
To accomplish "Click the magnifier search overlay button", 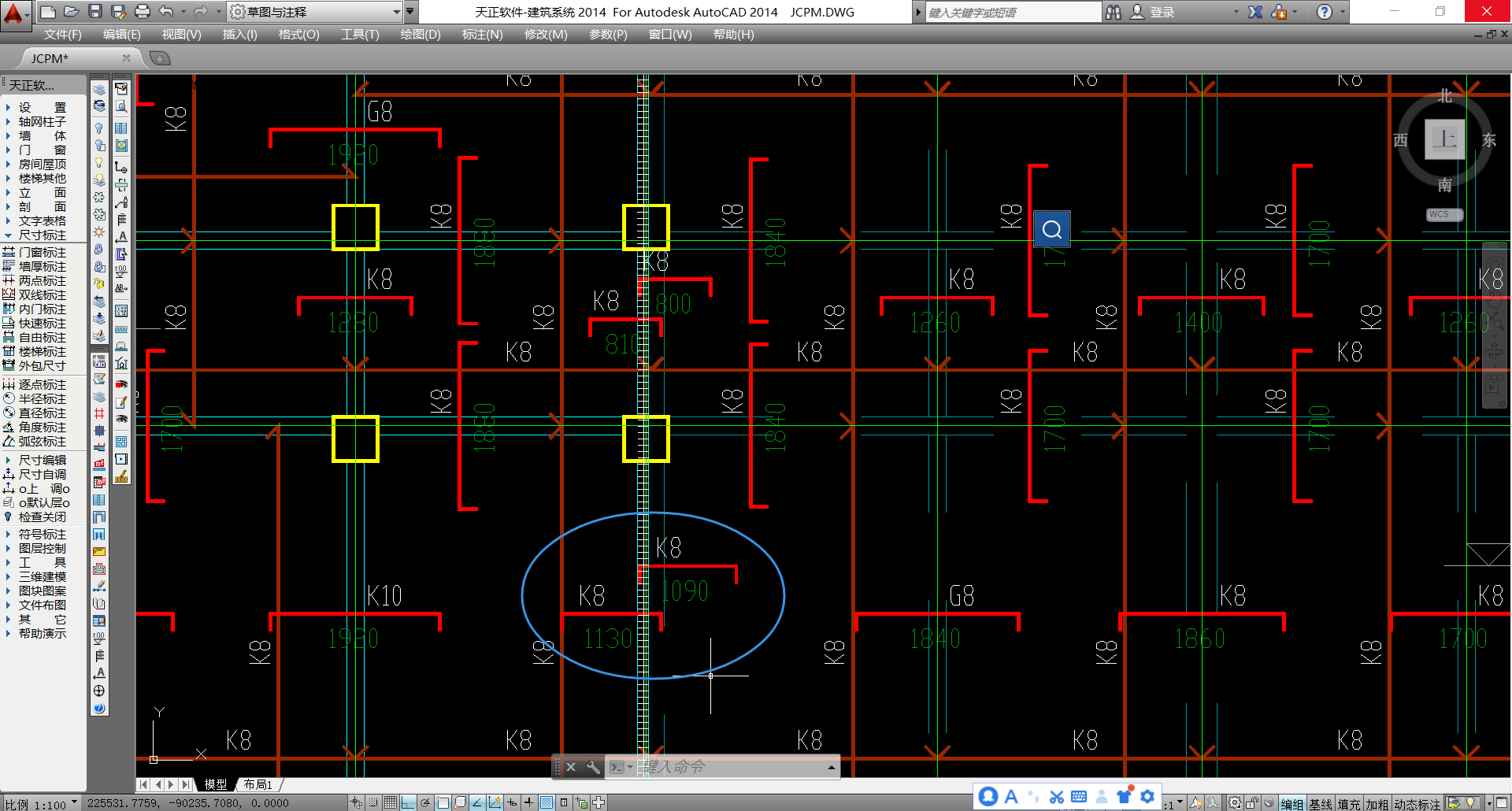I will point(1052,229).
